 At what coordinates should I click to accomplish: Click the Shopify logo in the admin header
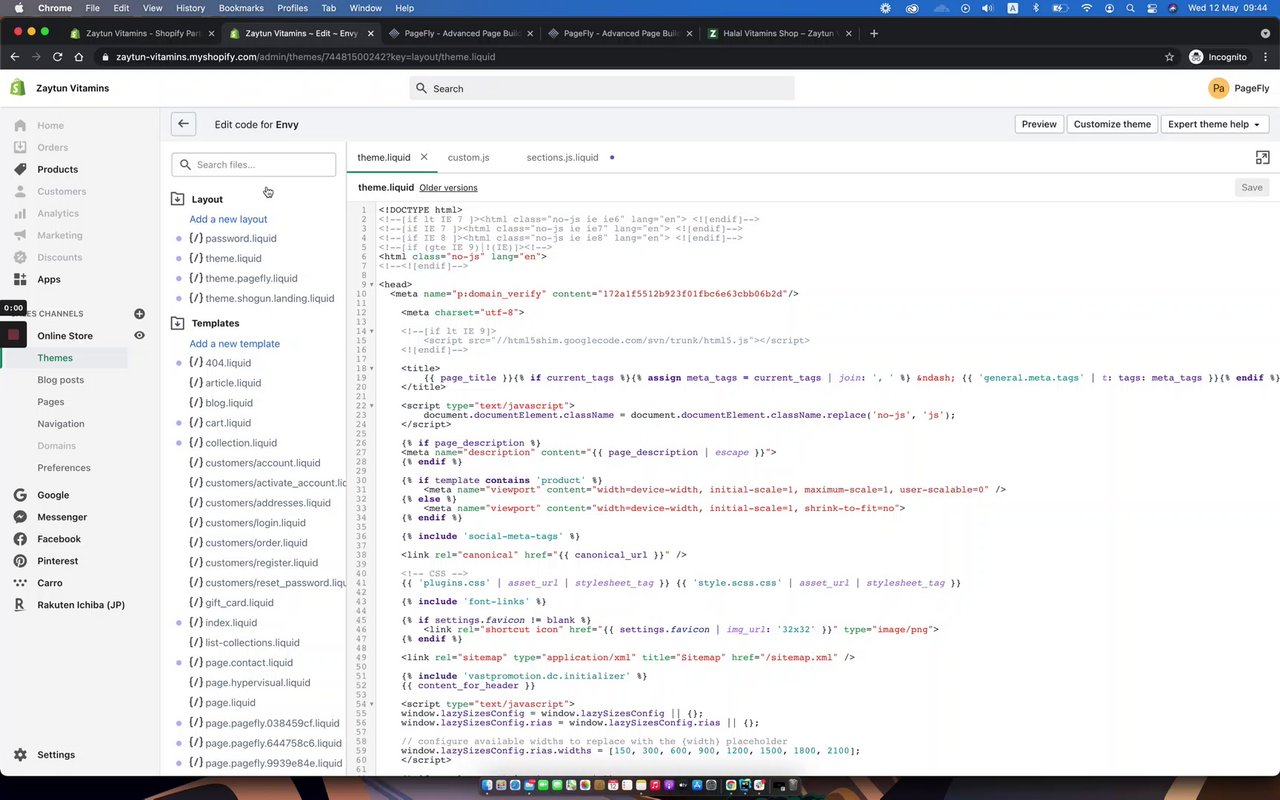pos(18,88)
